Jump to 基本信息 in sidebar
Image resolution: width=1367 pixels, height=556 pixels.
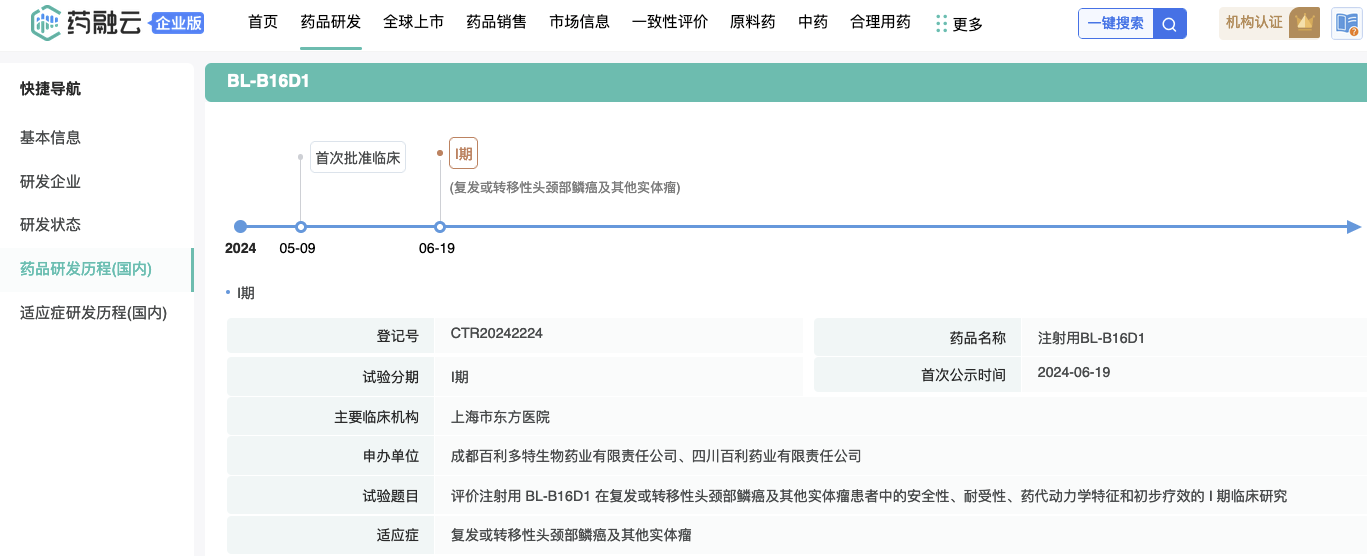click(x=50, y=138)
